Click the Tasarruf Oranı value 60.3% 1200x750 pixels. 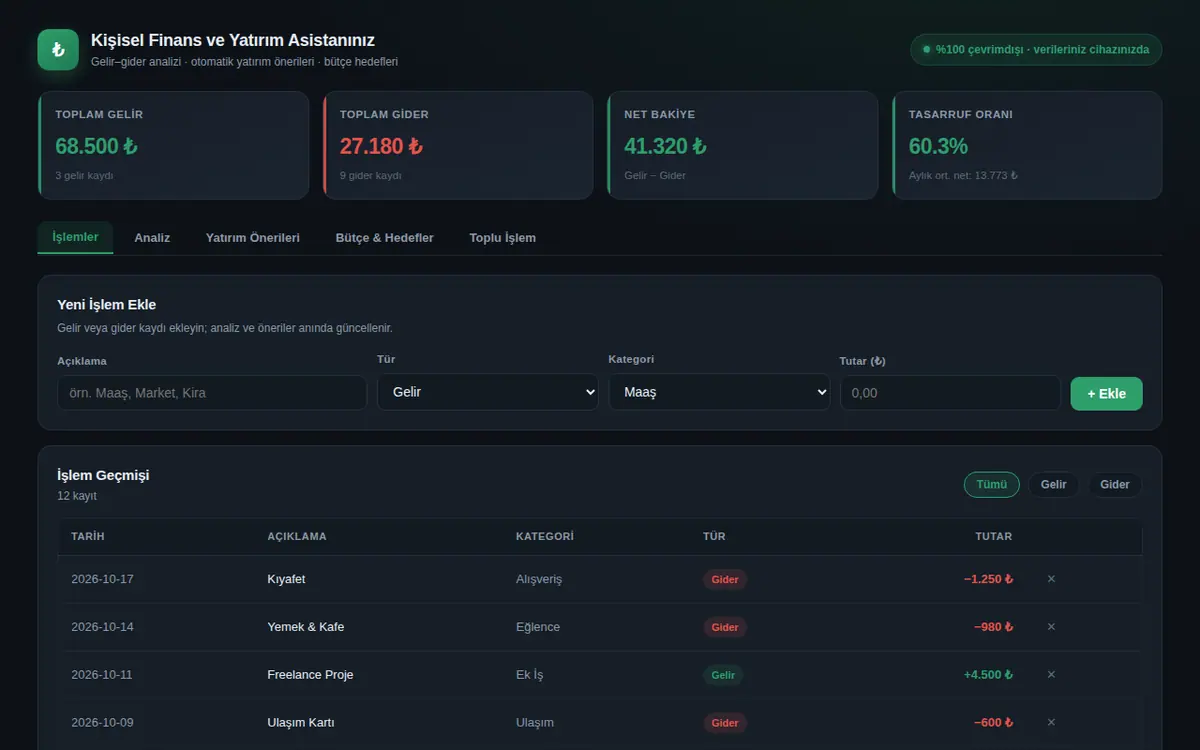tap(938, 146)
